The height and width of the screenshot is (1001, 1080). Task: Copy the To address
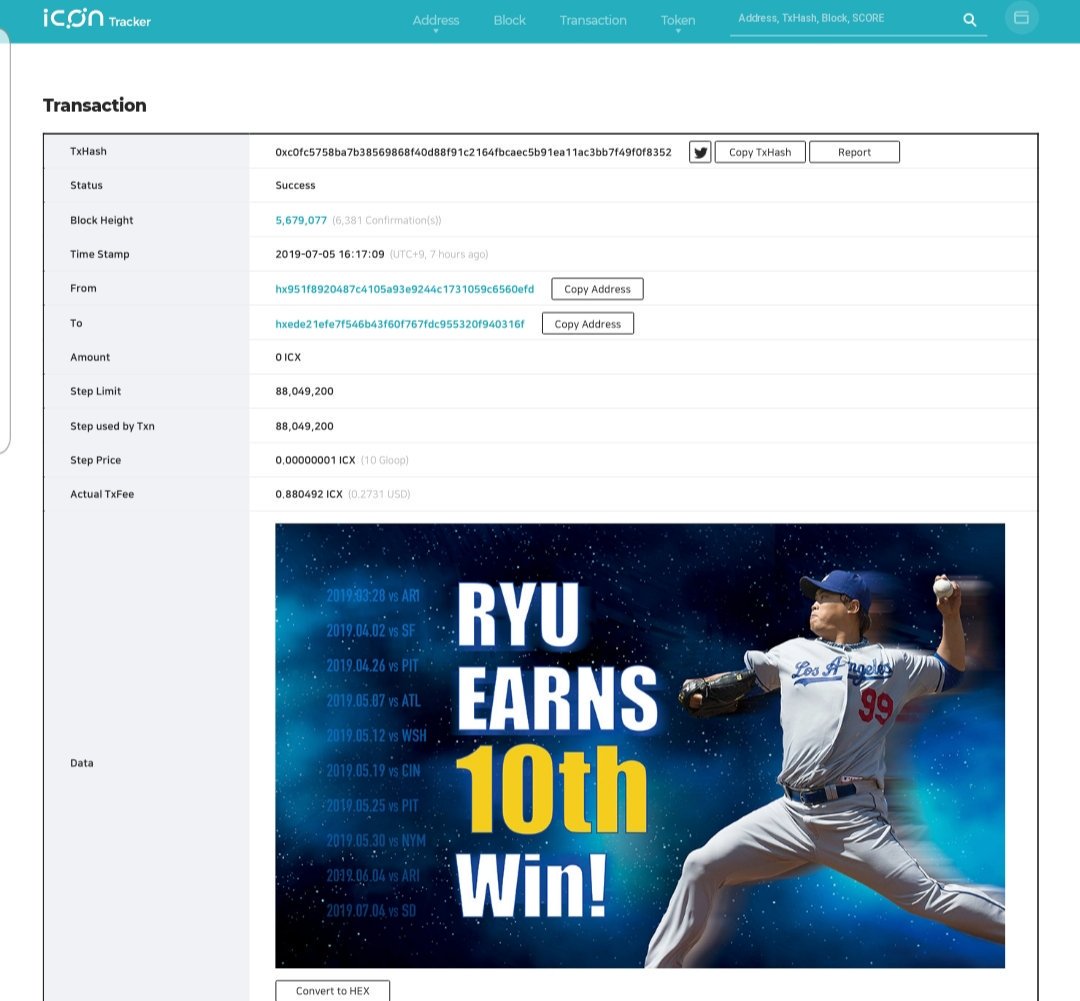click(587, 324)
